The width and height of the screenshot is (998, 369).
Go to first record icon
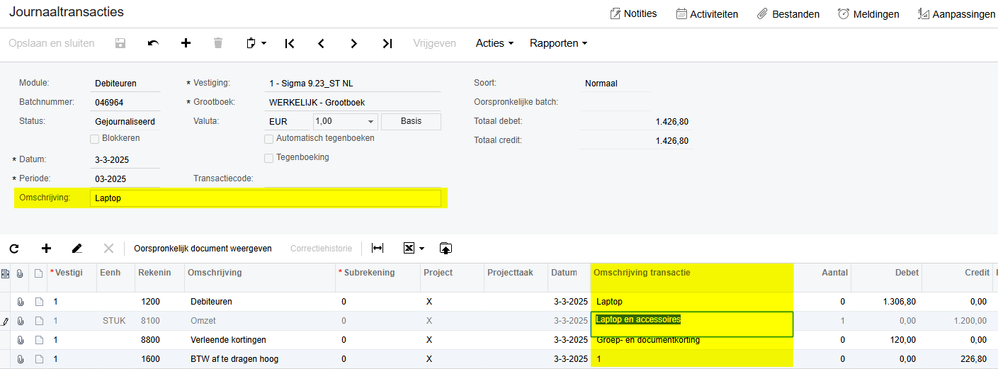click(x=290, y=43)
